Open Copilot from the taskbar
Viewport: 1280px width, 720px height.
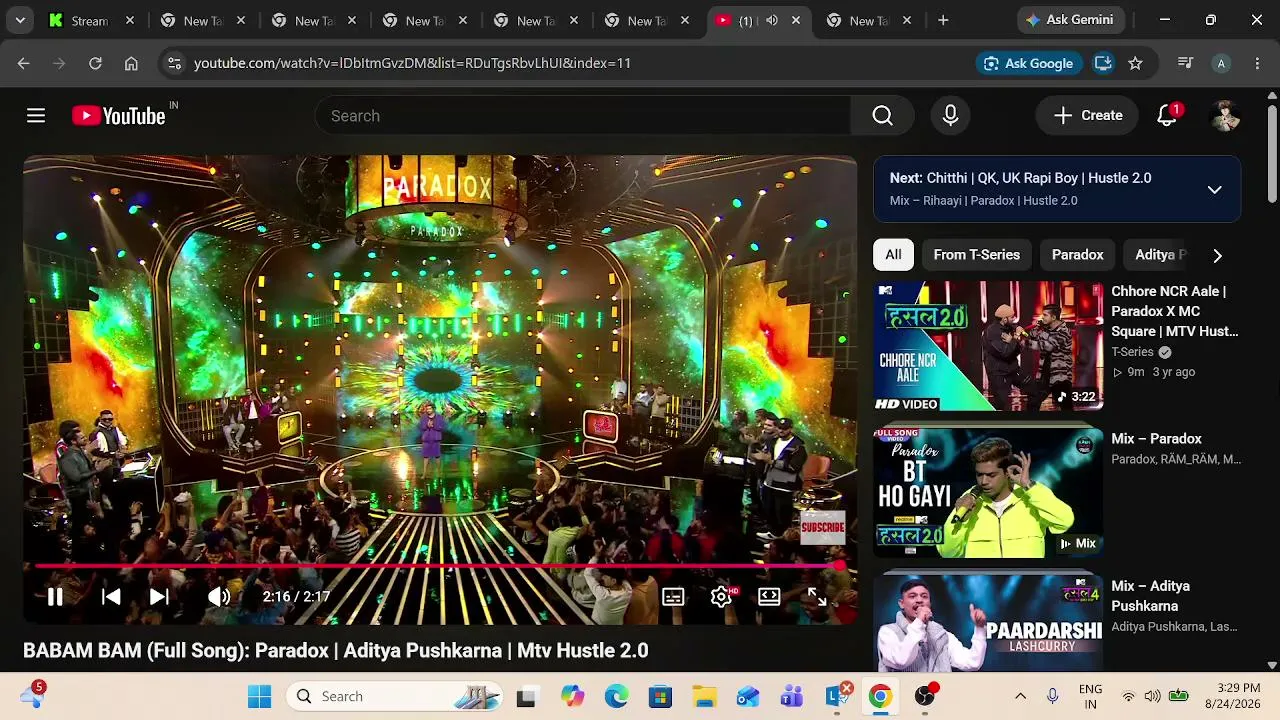572,696
